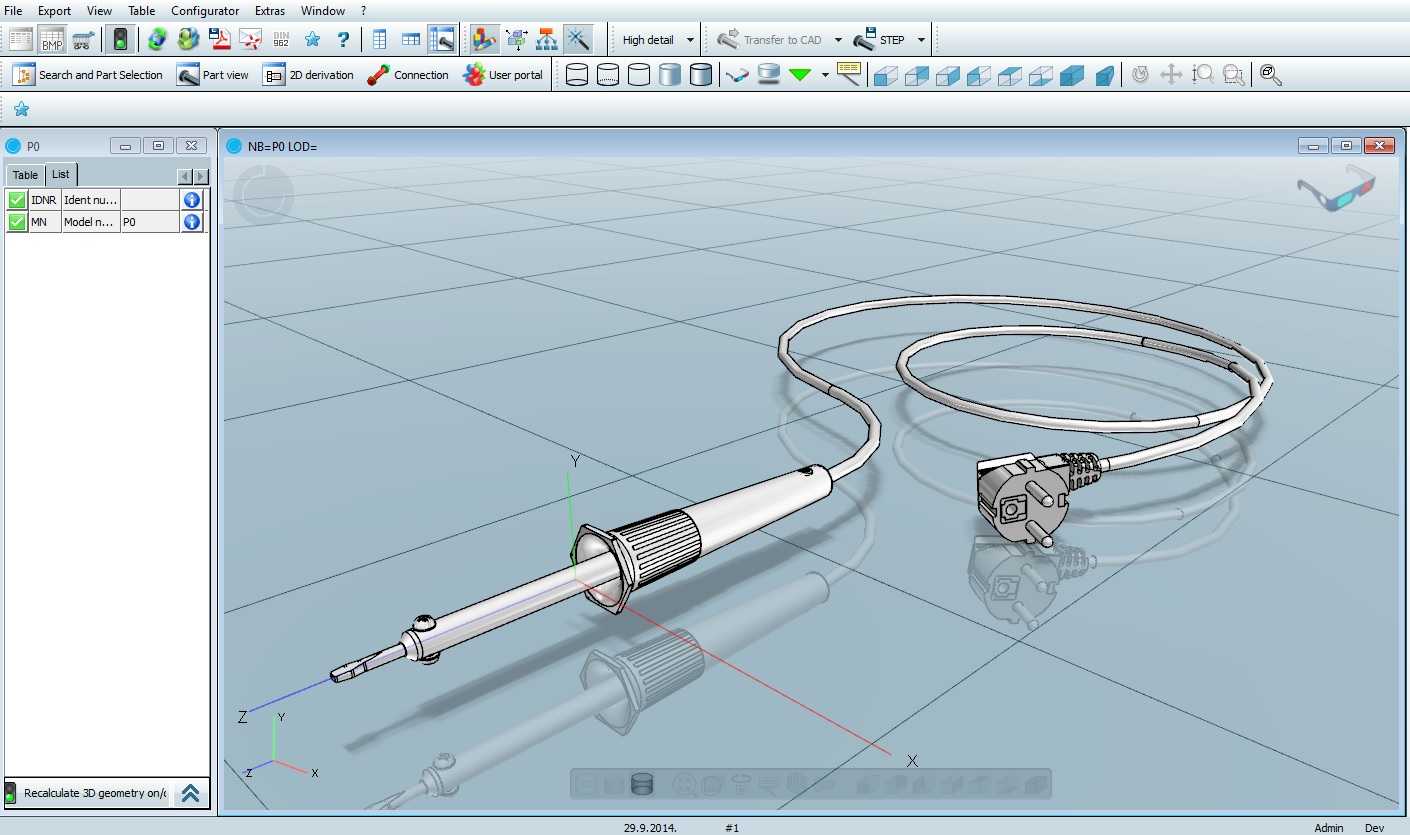Viewport: 1410px width, 835px height.
Task: Switch to the List tab
Action: (x=61, y=174)
